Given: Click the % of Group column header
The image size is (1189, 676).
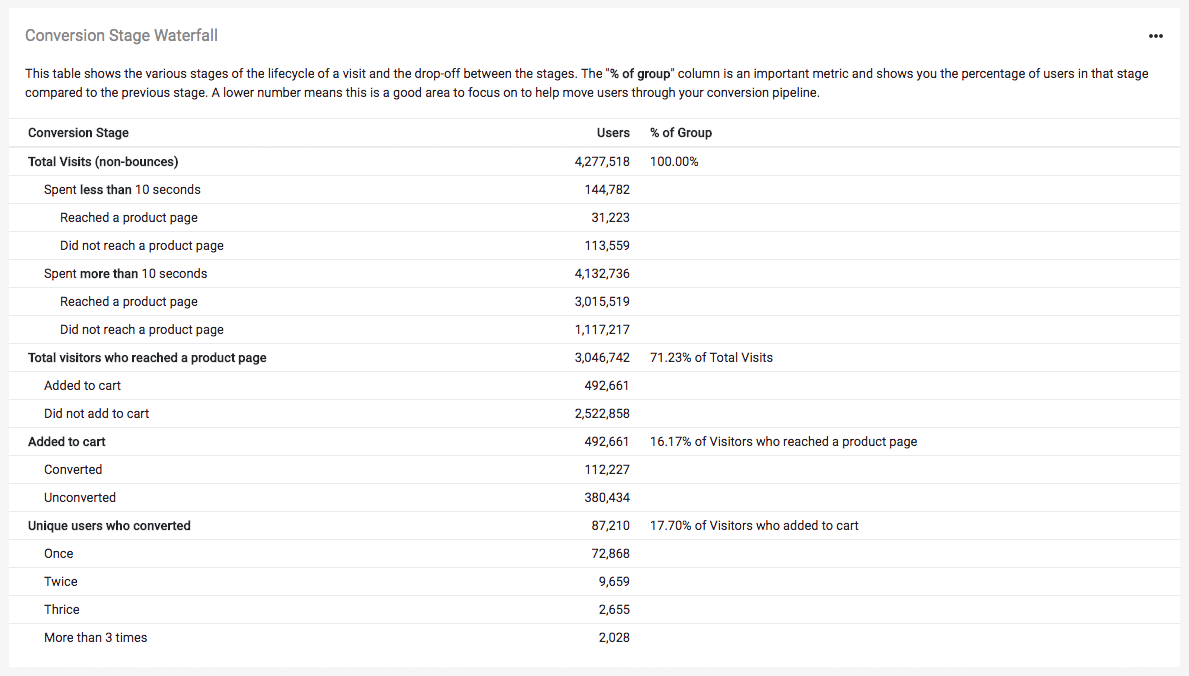Looking at the screenshot, I should click(x=681, y=133).
